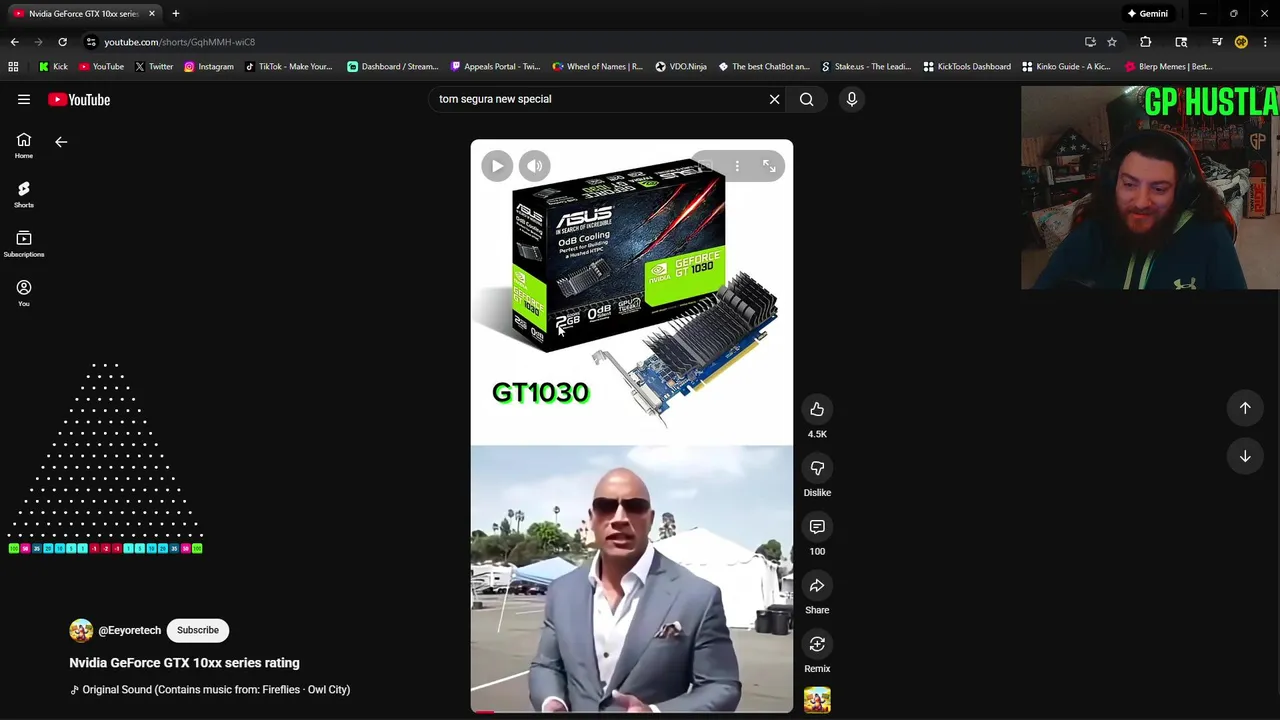Install app icon in address bar
The image size is (1280, 720).
click(1090, 42)
